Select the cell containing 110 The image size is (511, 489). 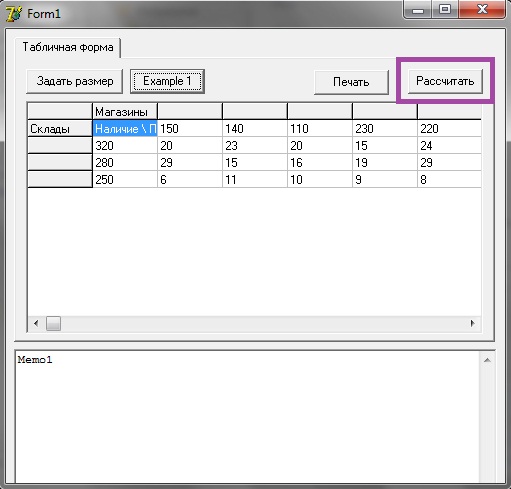point(320,129)
